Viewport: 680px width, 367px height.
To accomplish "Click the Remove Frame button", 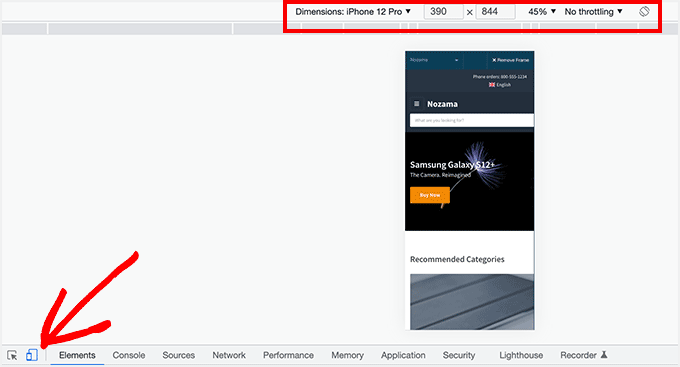I will pyautogui.click(x=510, y=60).
